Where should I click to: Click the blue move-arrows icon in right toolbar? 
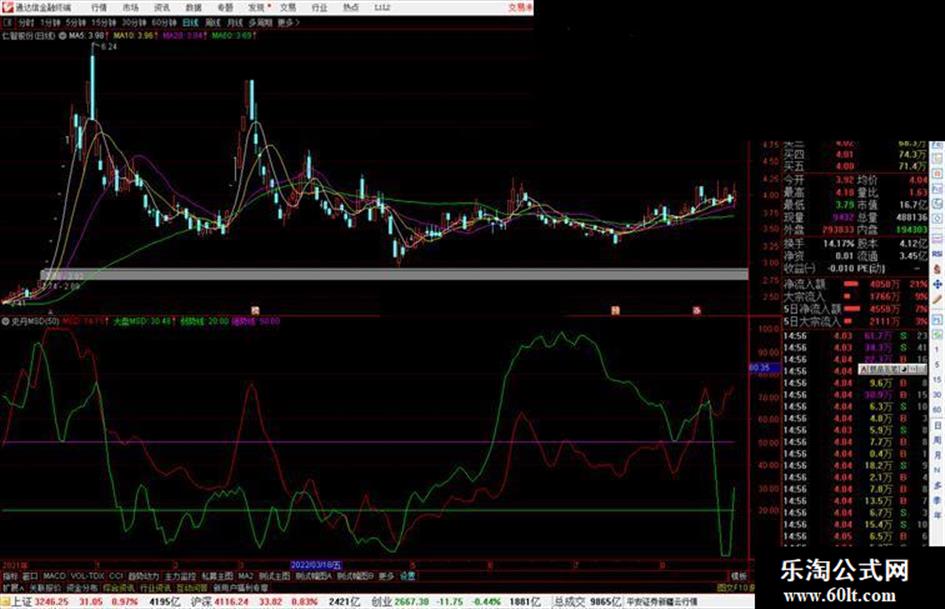click(x=937, y=284)
